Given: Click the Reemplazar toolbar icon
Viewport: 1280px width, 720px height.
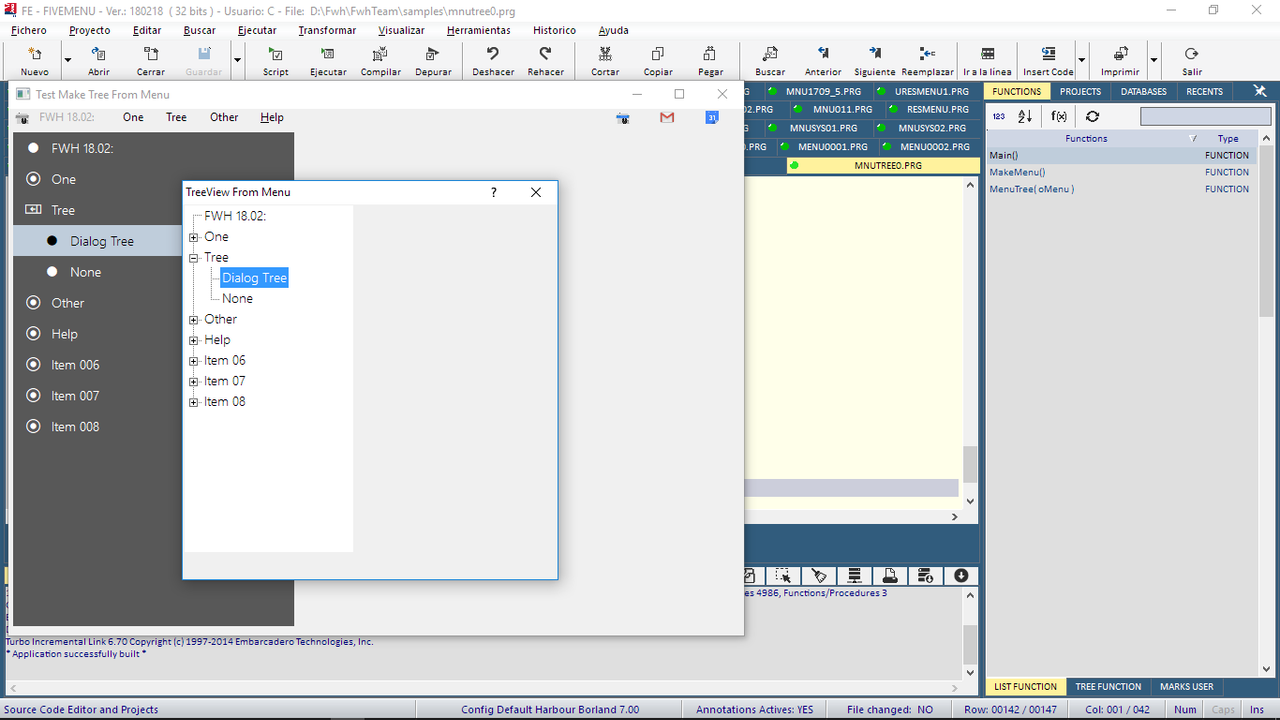Looking at the screenshot, I should [x=927, y=54].
